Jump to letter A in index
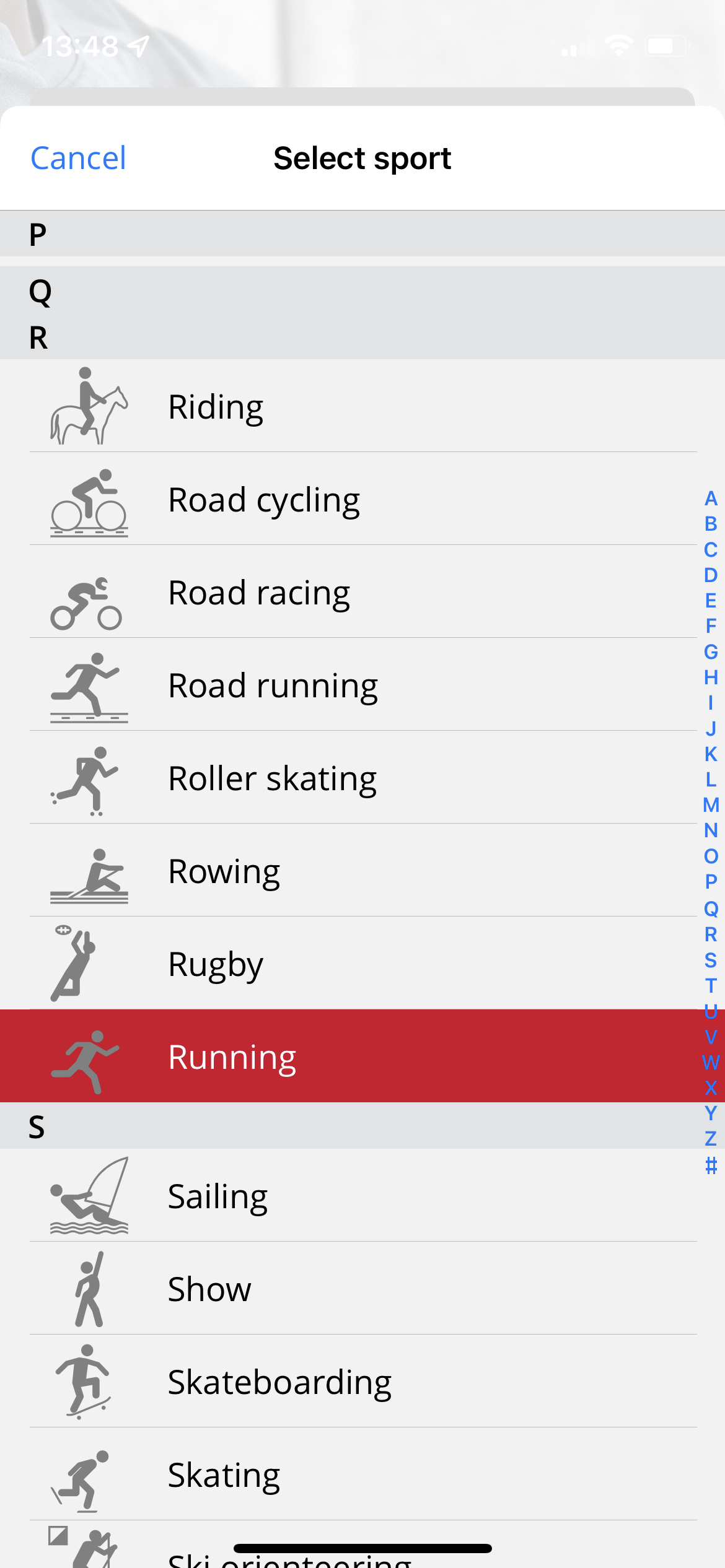725x1568 pixels. (711, 499)
